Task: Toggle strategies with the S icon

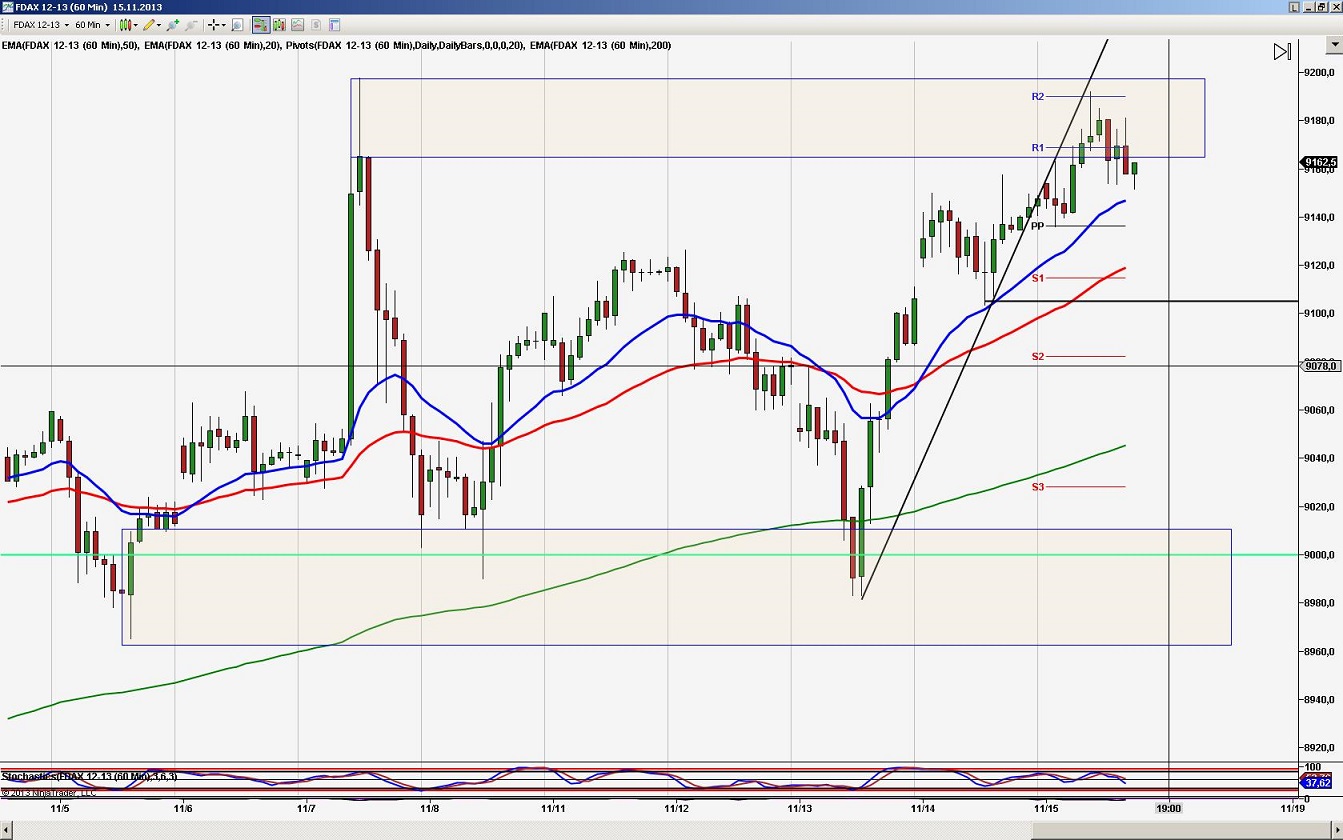Action: pyautogui.click(x=315, y=25)
